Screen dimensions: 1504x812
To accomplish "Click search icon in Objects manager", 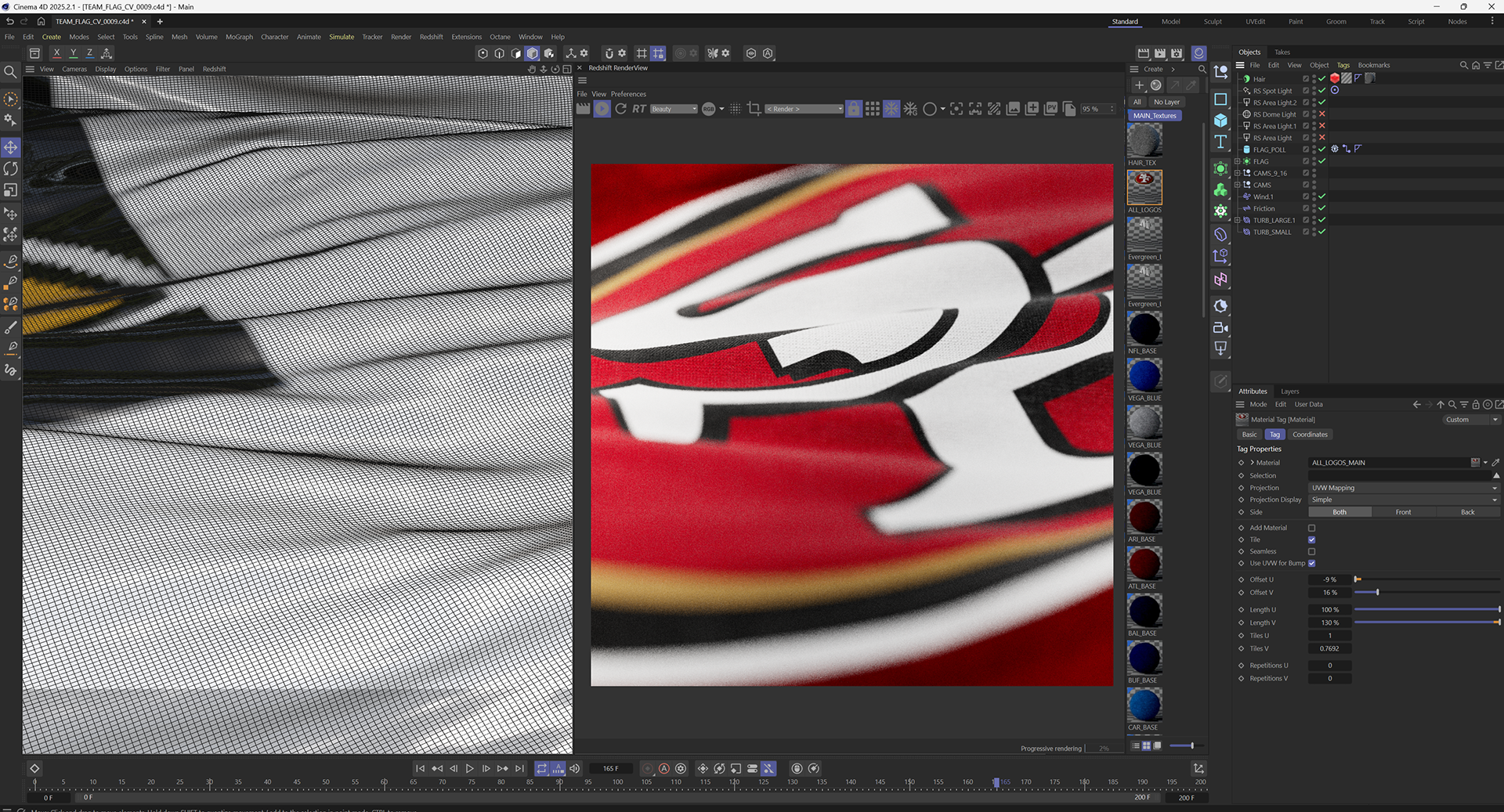I will (x=1463, y=65).
